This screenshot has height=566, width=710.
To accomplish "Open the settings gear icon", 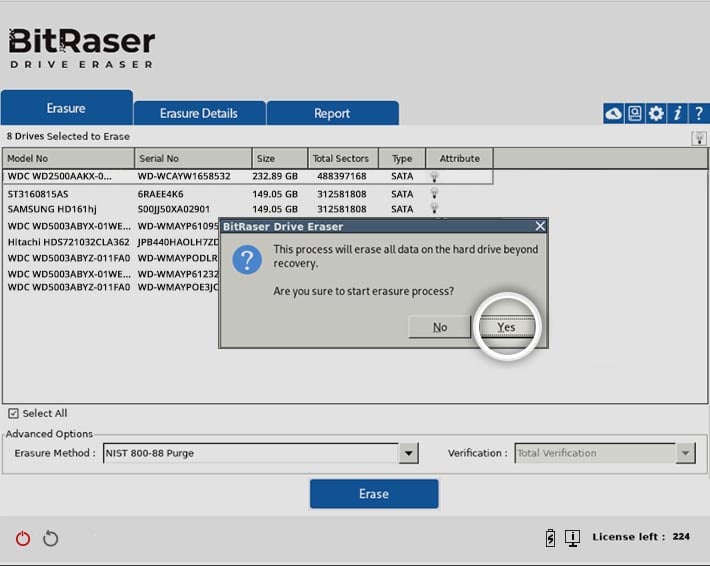I will [x=656, y=113].
